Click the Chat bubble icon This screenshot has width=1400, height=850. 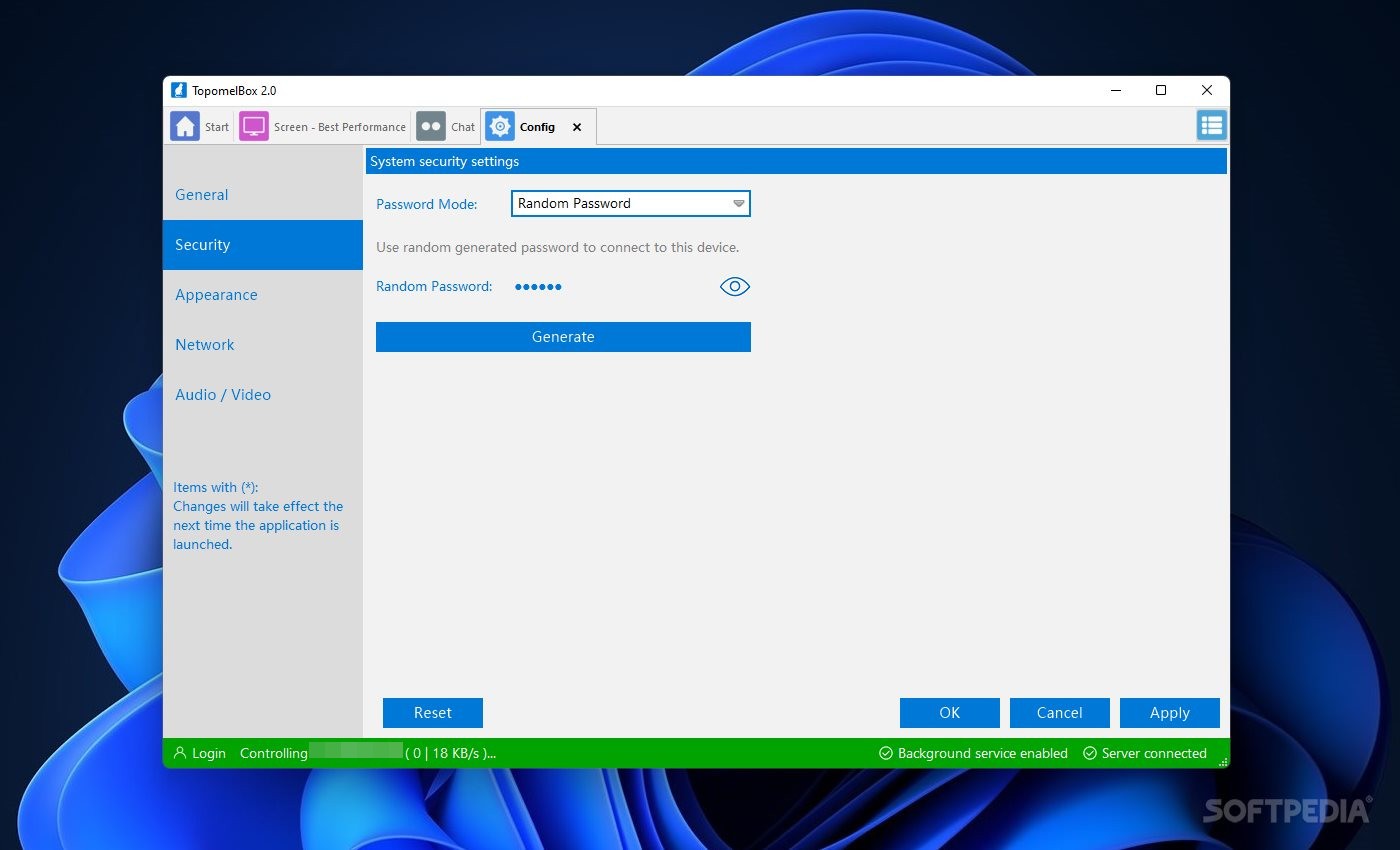[x=431, y=126]
